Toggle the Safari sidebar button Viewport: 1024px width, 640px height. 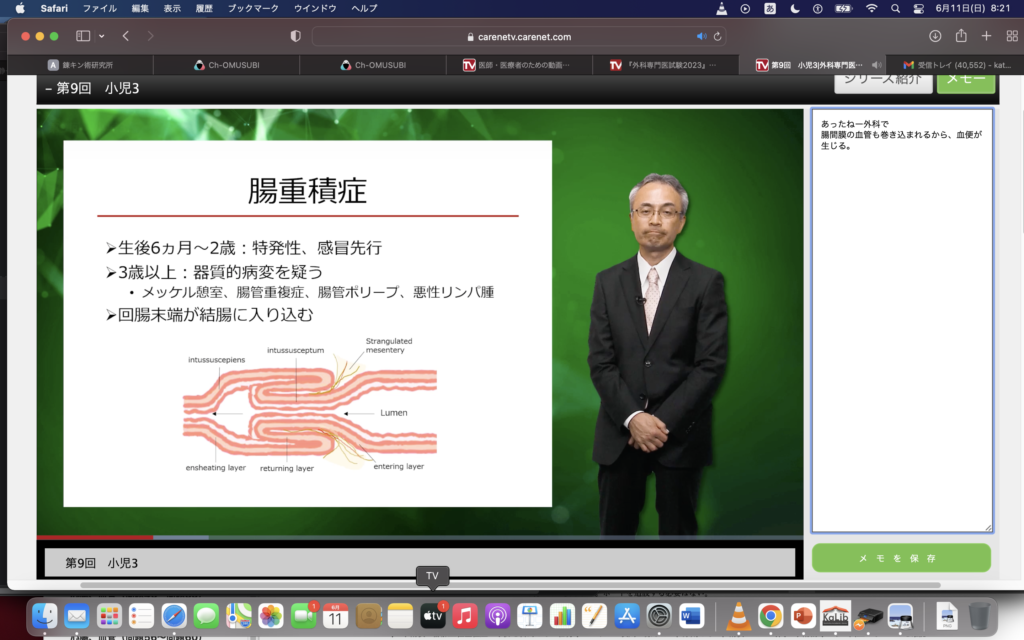click(83, 36)
